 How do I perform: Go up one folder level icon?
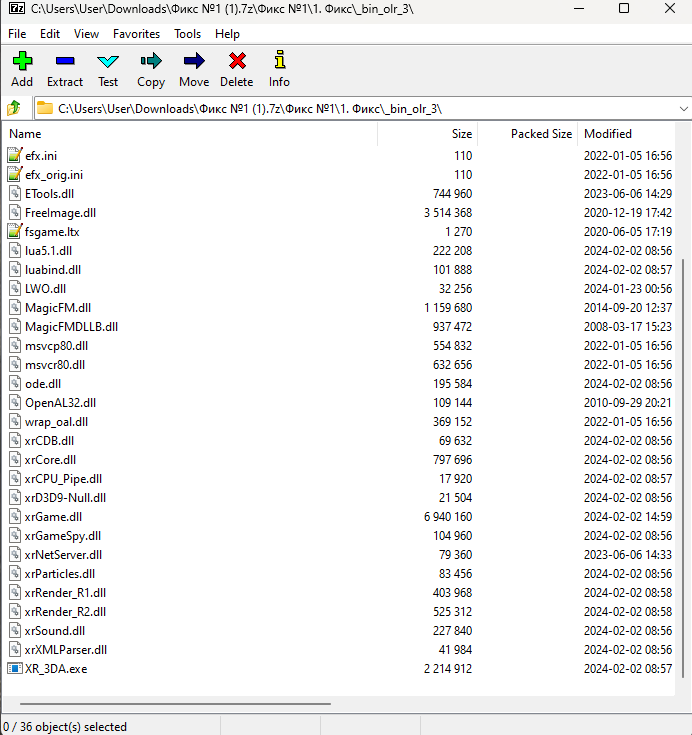tap(14, 108)
